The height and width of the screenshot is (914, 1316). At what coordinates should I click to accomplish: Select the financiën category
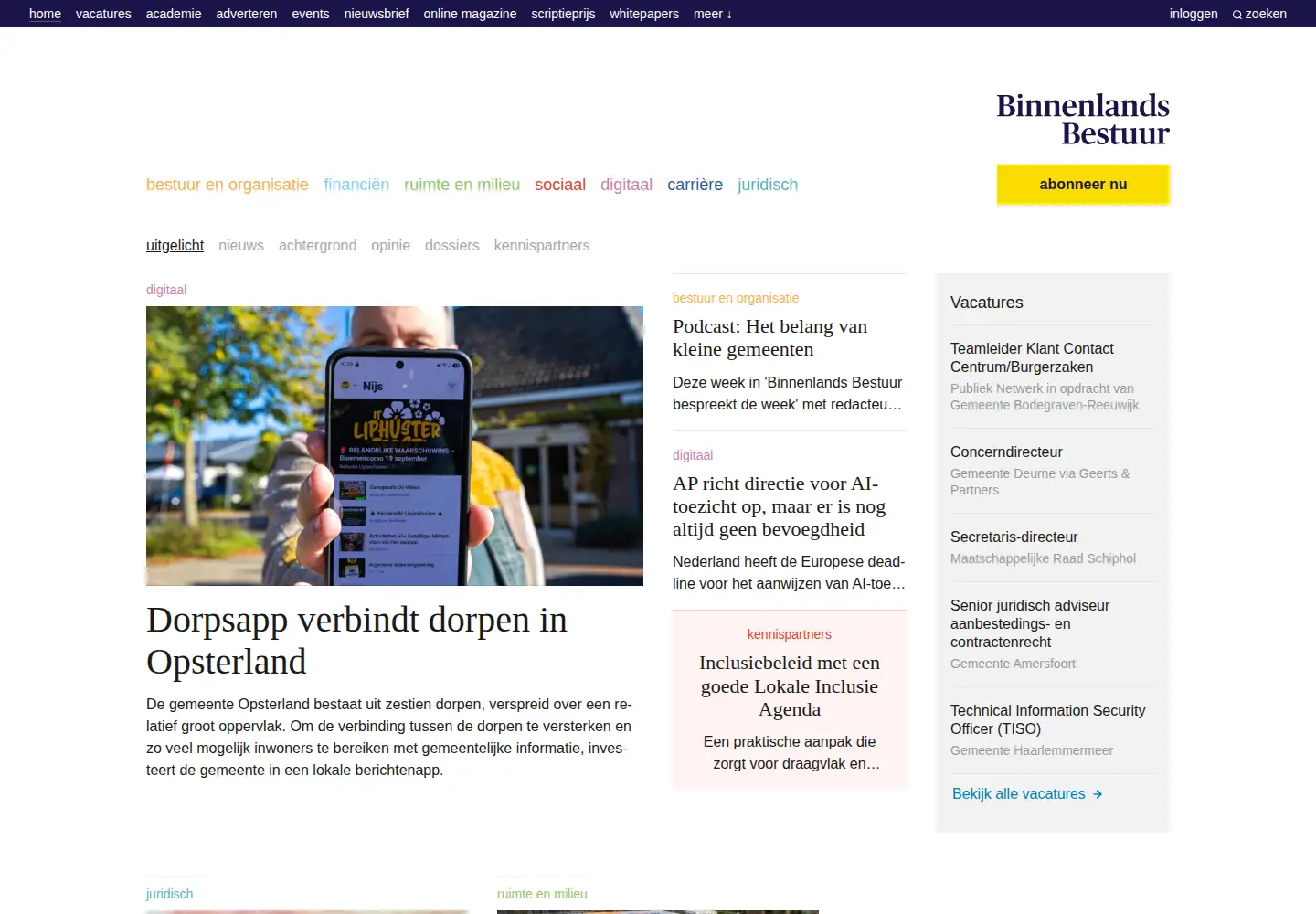coord(356,185)
